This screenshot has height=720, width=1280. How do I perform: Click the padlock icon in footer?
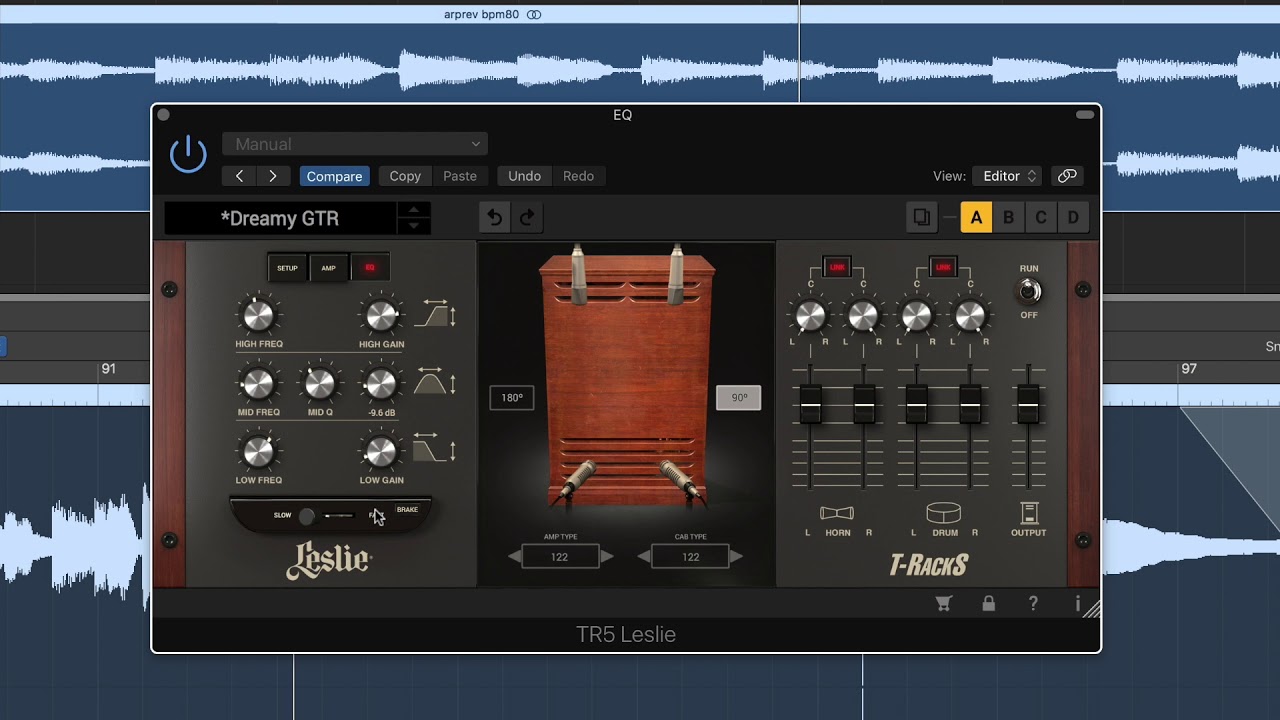pyautogui.click(x=988, y=603)
